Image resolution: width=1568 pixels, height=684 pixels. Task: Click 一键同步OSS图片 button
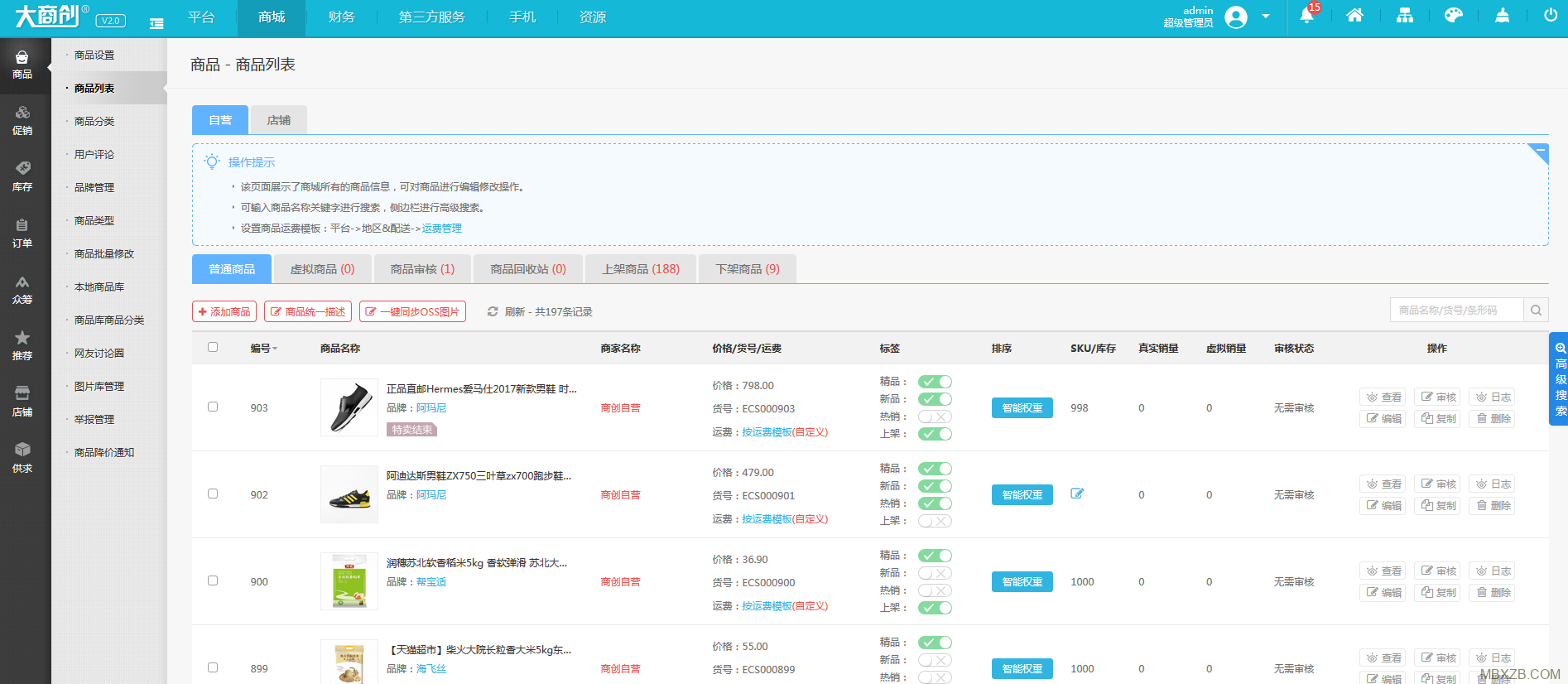point(412,311)
